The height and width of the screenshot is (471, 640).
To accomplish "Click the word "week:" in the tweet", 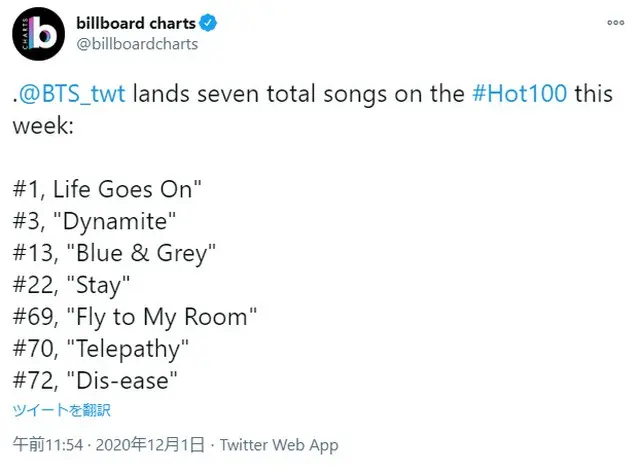I will pyautogui.click(x=43, y=125).
